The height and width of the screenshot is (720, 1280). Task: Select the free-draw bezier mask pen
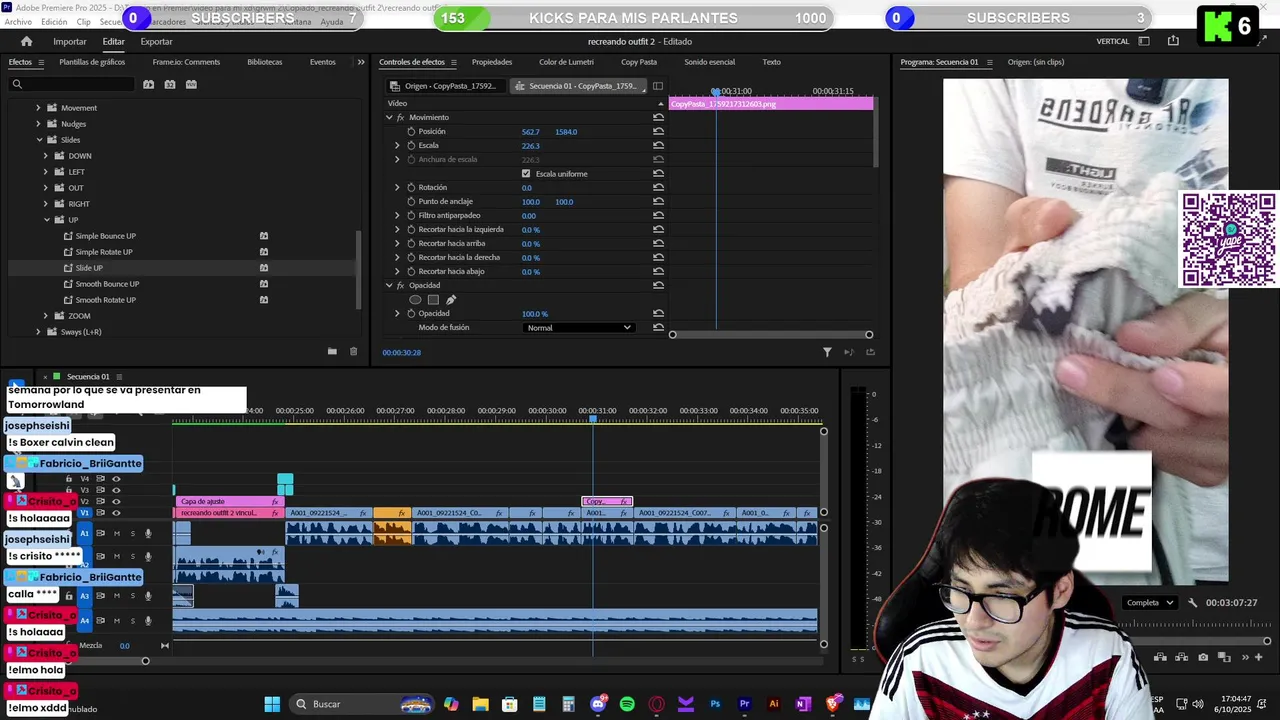click(451, 300)
